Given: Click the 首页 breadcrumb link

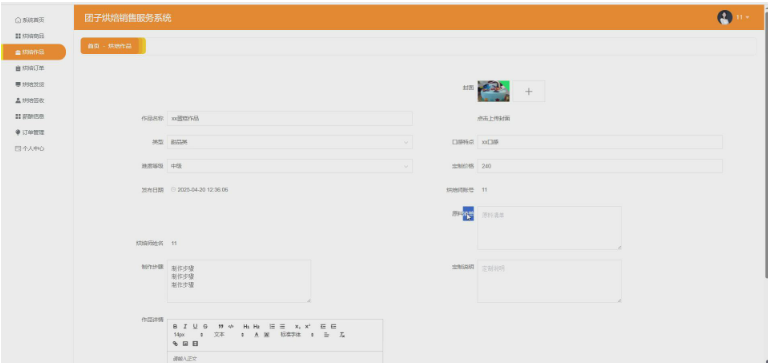Looking at the screenshot, I should tap(93, 46).
